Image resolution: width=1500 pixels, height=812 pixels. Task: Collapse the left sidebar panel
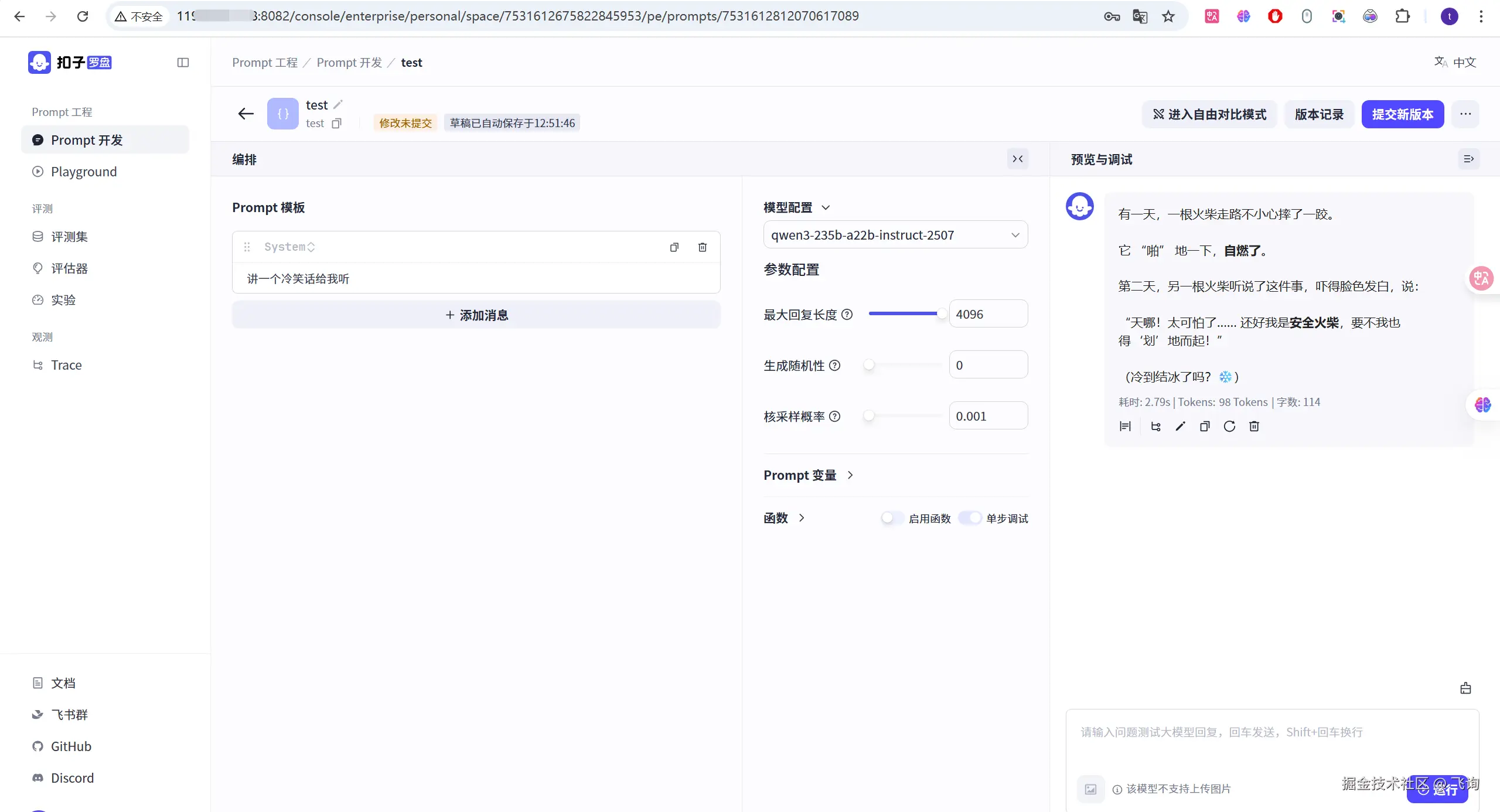(183, 62)
